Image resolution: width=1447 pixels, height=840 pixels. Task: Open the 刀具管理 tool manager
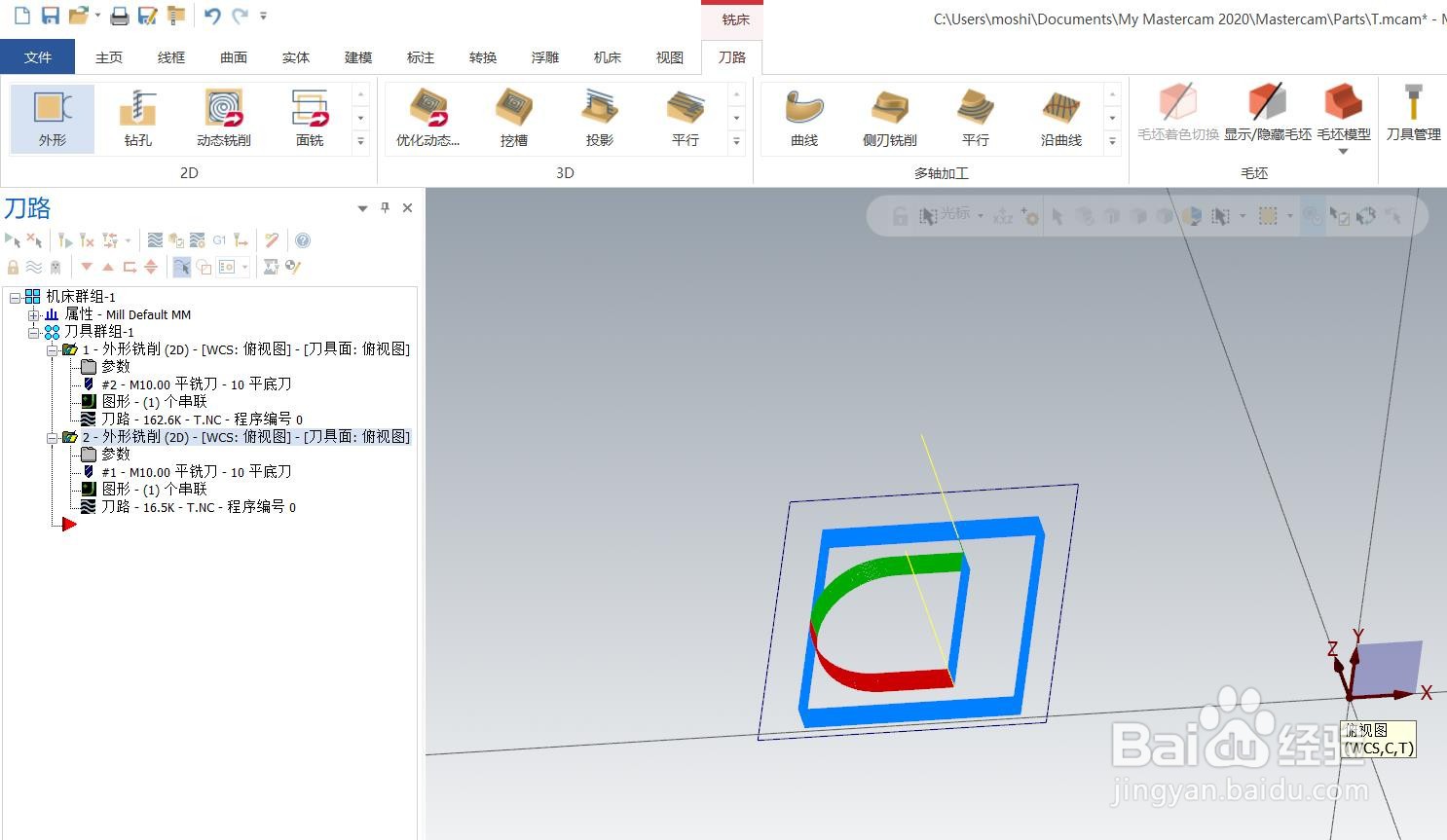1413,112
